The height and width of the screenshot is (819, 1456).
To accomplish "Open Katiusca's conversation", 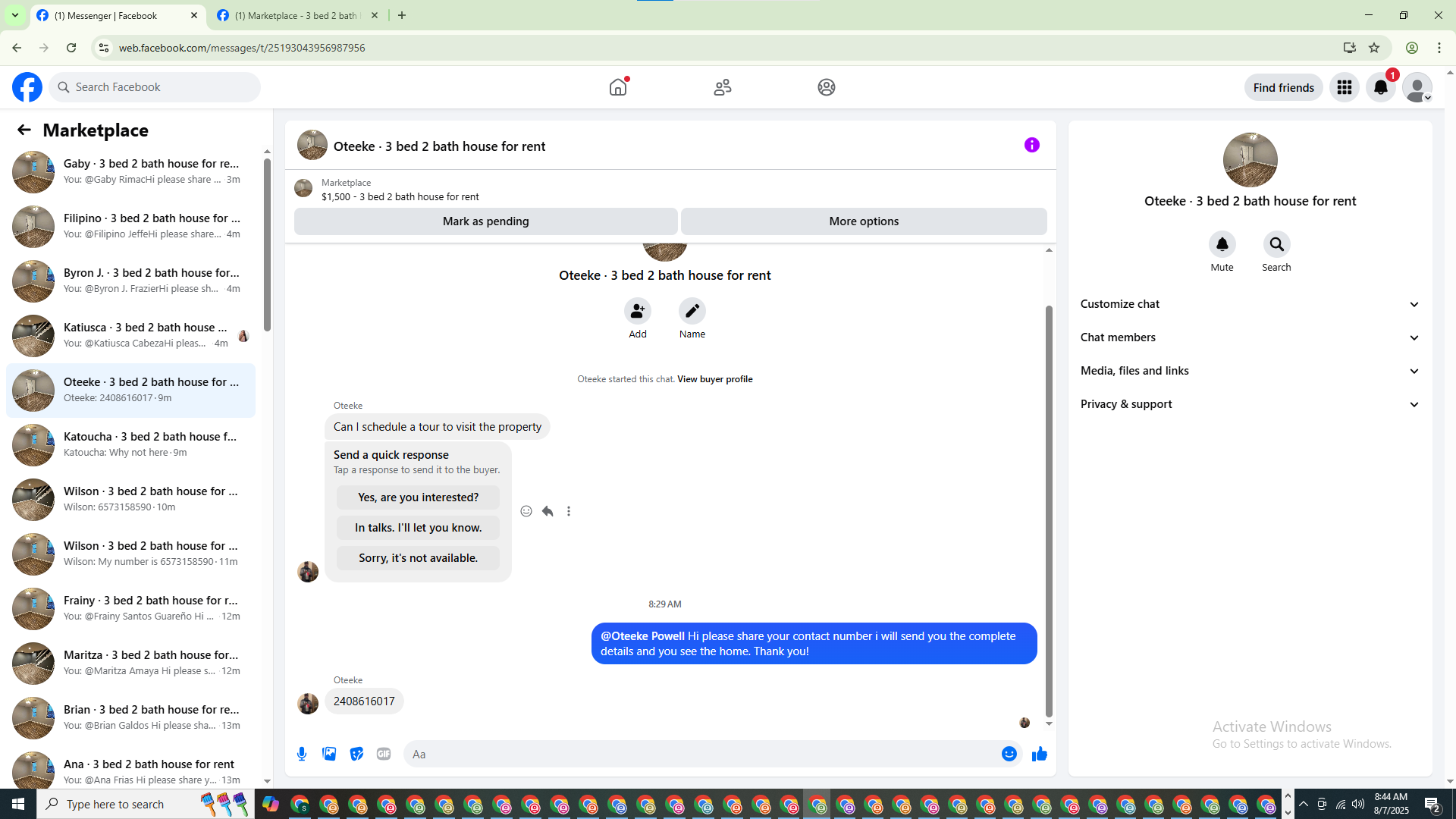I will (x=130, y=336).
